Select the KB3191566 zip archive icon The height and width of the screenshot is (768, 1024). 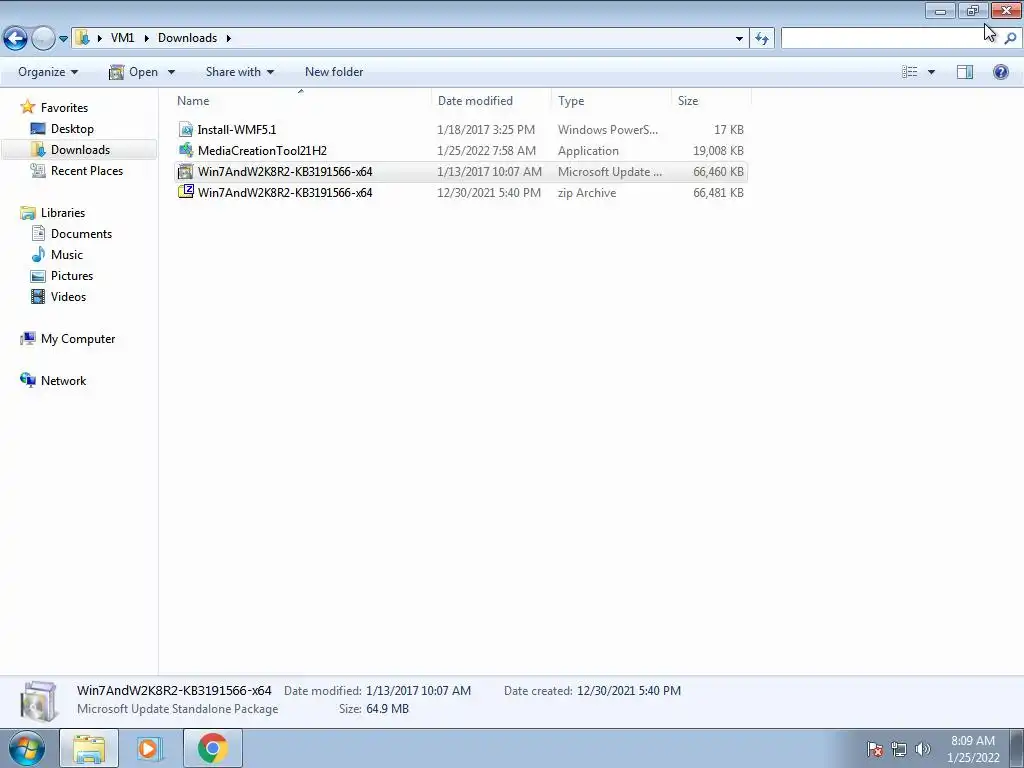click(x=186, y=192)
